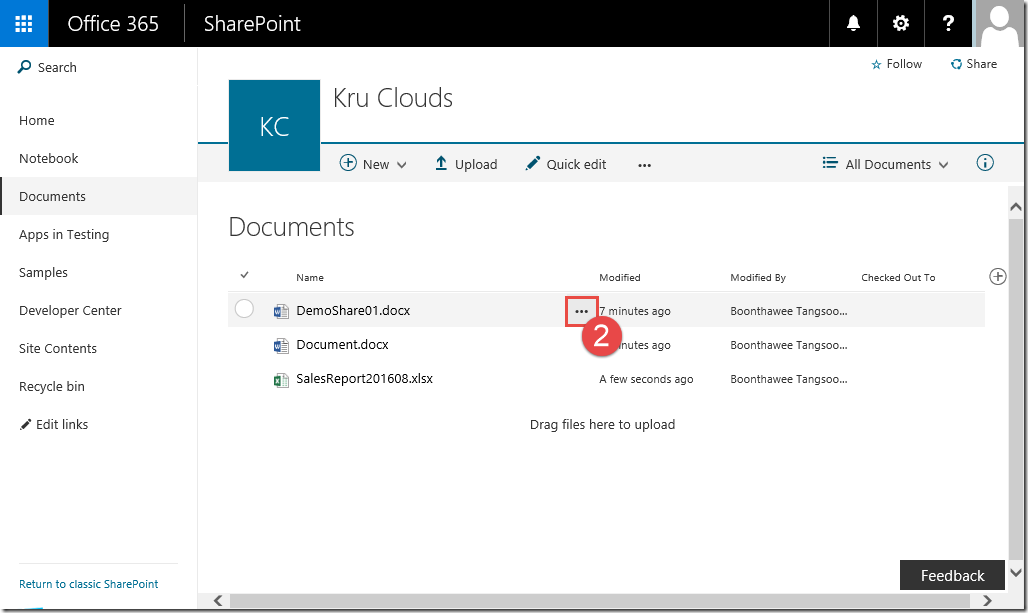Viewport: 1028px width, 613px height.
Task: Click the Quick edit label
Action: (x=576, y=165)
